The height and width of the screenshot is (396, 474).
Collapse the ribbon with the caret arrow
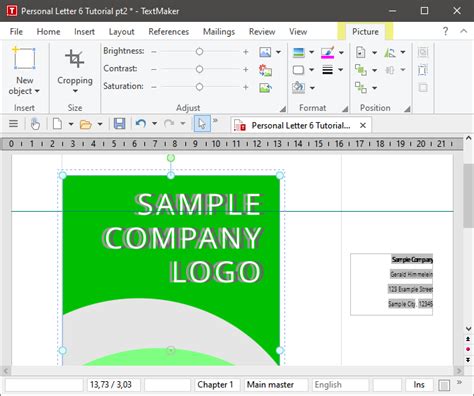pos(463,31)
